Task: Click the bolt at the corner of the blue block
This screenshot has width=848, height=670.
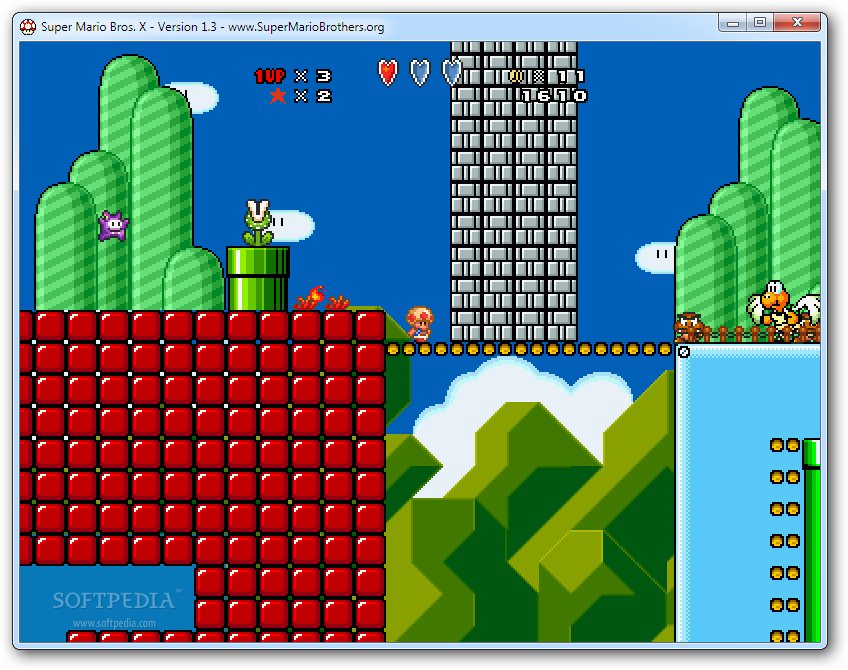Action: pyautogui.click(x=684, y=352)
